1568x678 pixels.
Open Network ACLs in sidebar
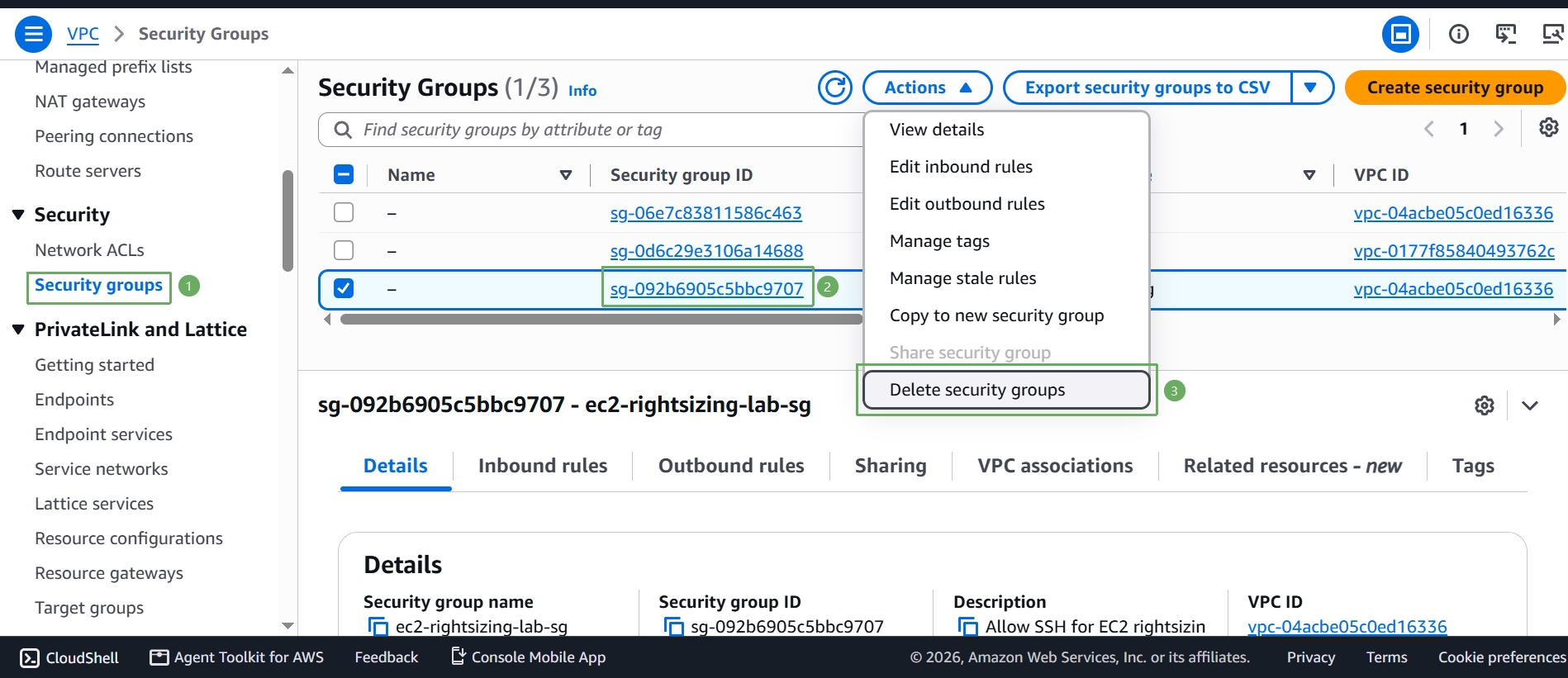pyautogui.click(x=89, y=250)
